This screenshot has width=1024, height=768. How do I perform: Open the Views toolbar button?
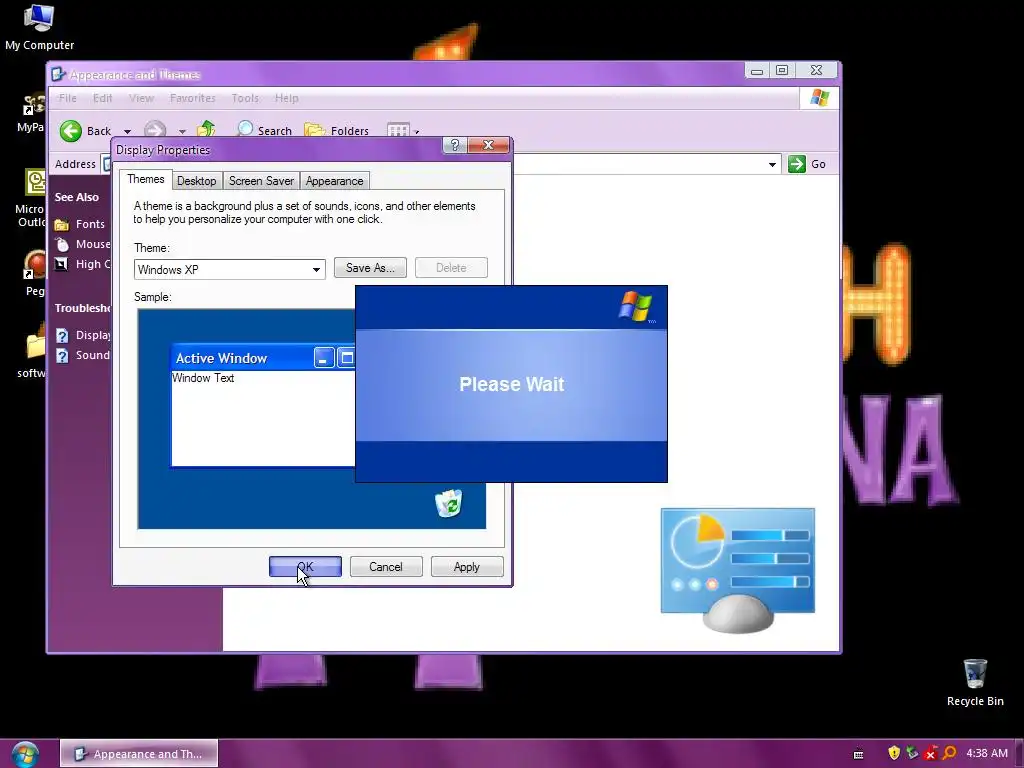point(398,130)
